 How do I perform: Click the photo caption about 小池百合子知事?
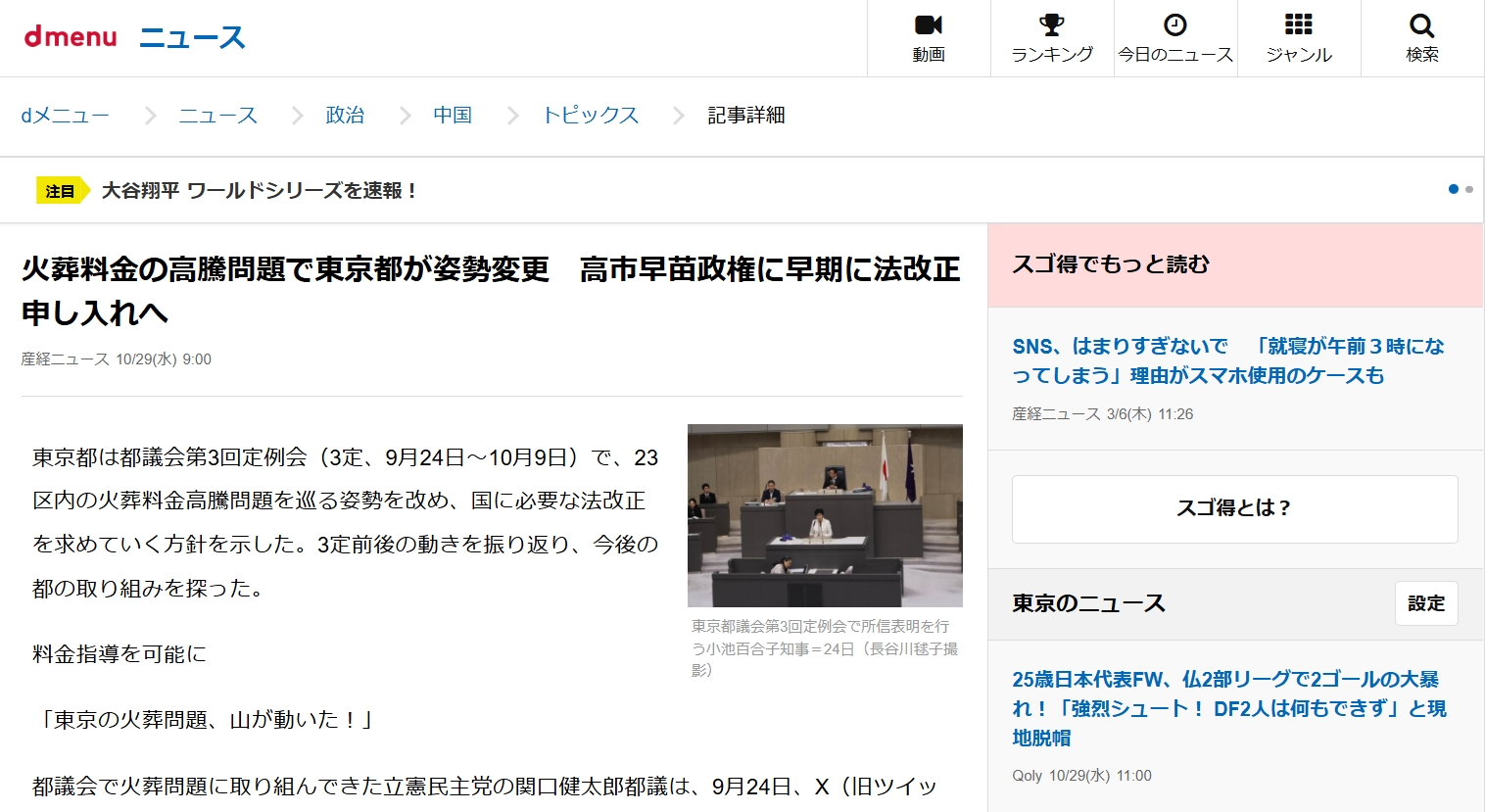(825, 647)
